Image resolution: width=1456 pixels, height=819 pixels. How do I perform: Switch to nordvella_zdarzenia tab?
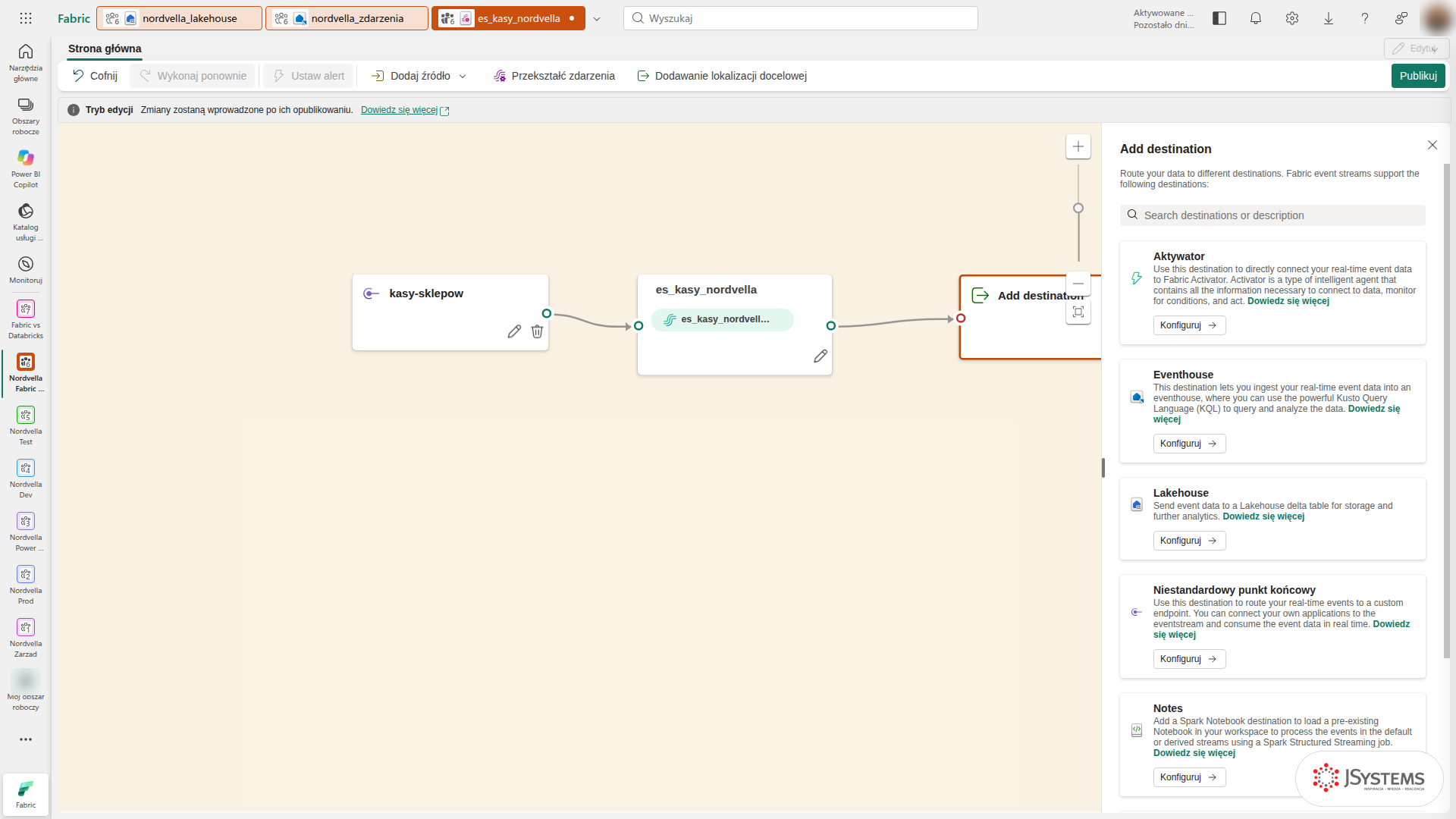(347, 18)
